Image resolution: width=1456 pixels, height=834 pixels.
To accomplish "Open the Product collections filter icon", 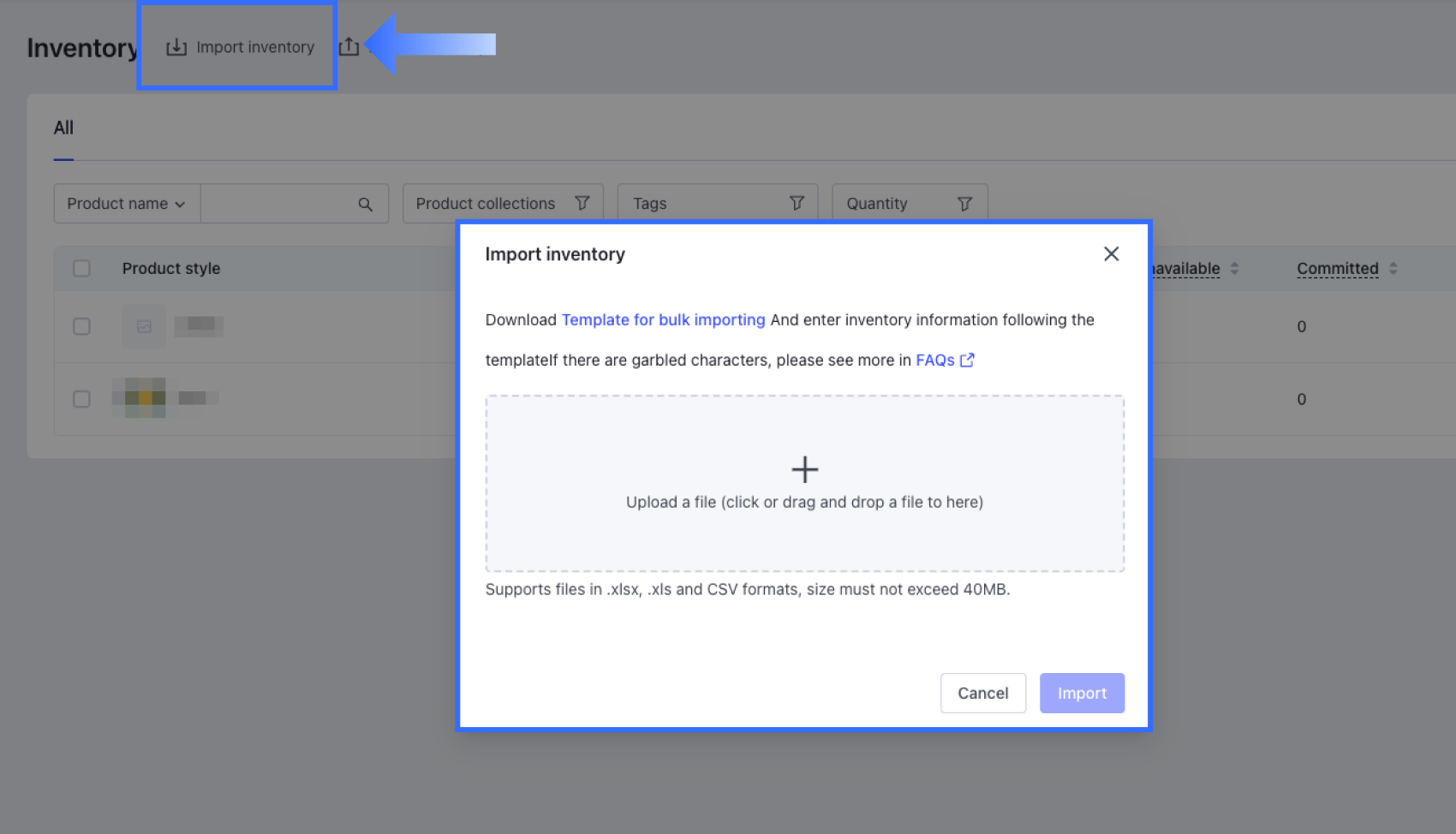I will tap(582, 203).
